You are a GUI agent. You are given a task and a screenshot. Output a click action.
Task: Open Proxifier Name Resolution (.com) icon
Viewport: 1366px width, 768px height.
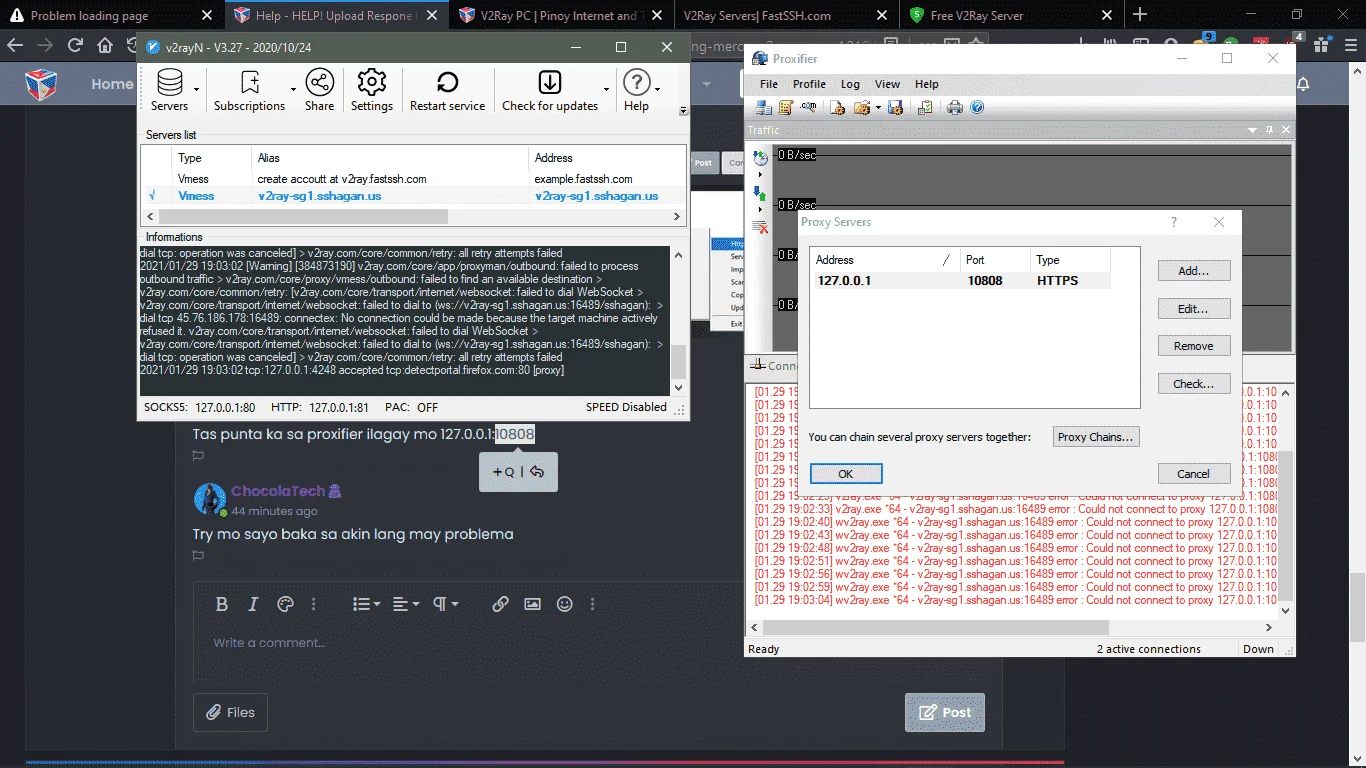coord(808,108)
